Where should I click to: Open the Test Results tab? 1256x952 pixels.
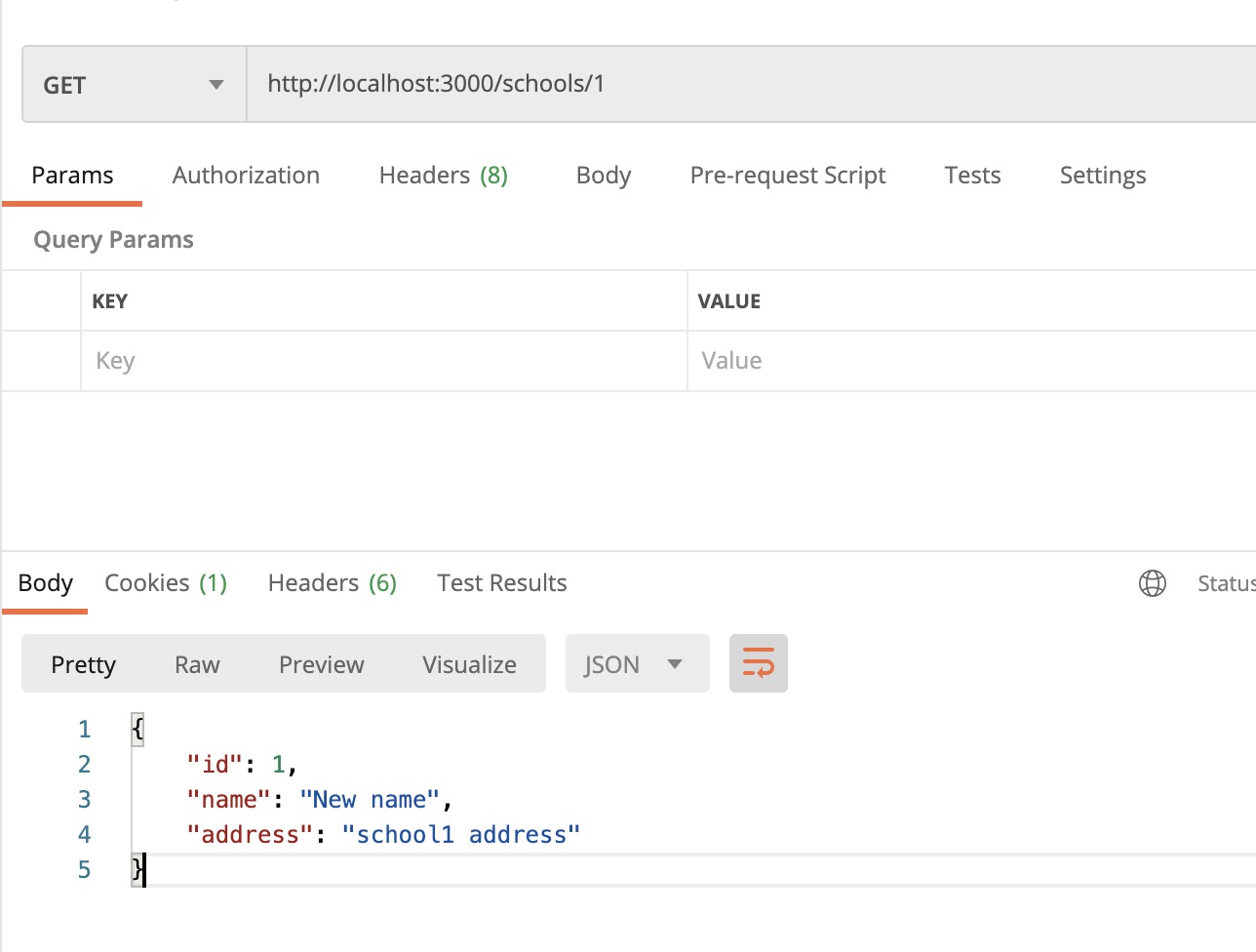click(x=502, y=583)
